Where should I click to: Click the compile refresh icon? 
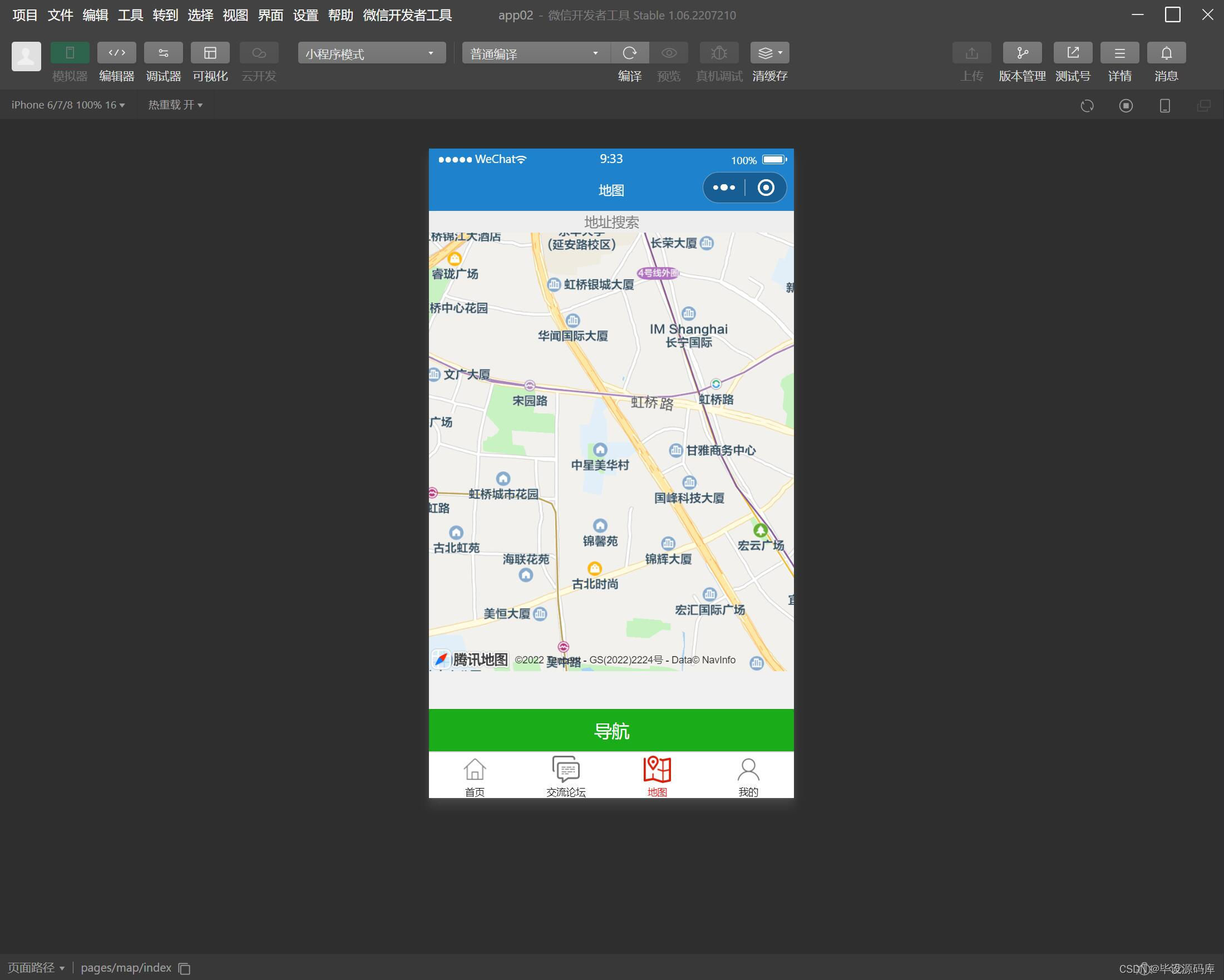[630, 53]
